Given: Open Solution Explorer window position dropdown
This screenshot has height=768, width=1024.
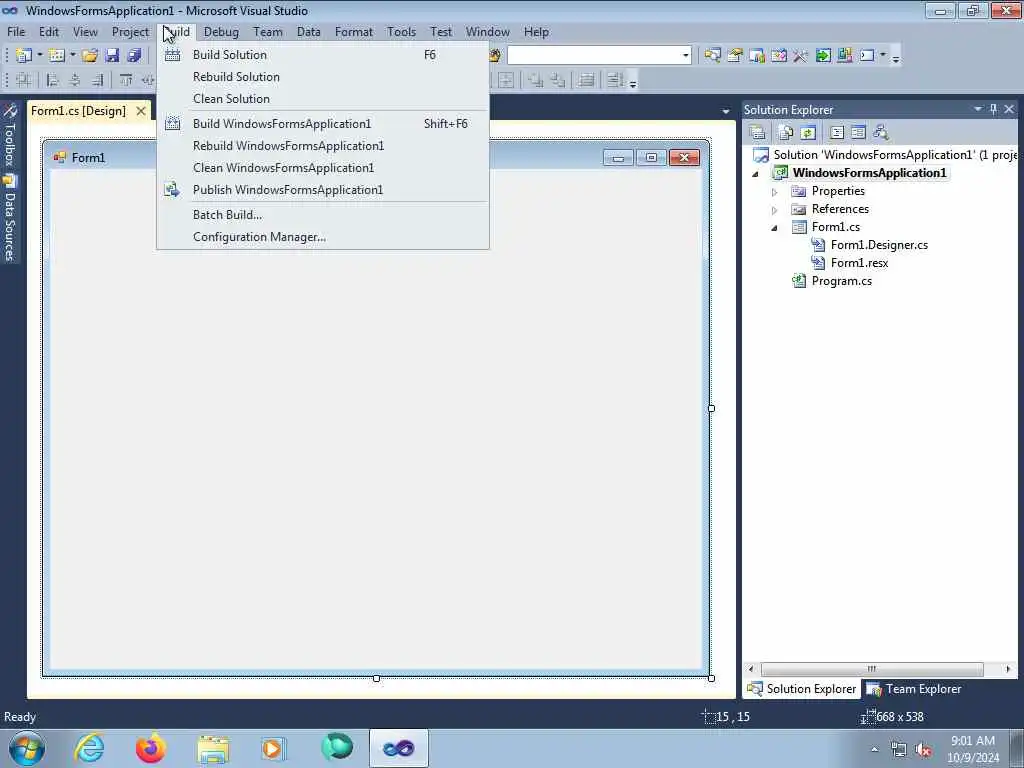Looking at the screenshot, I should point(978,109).
